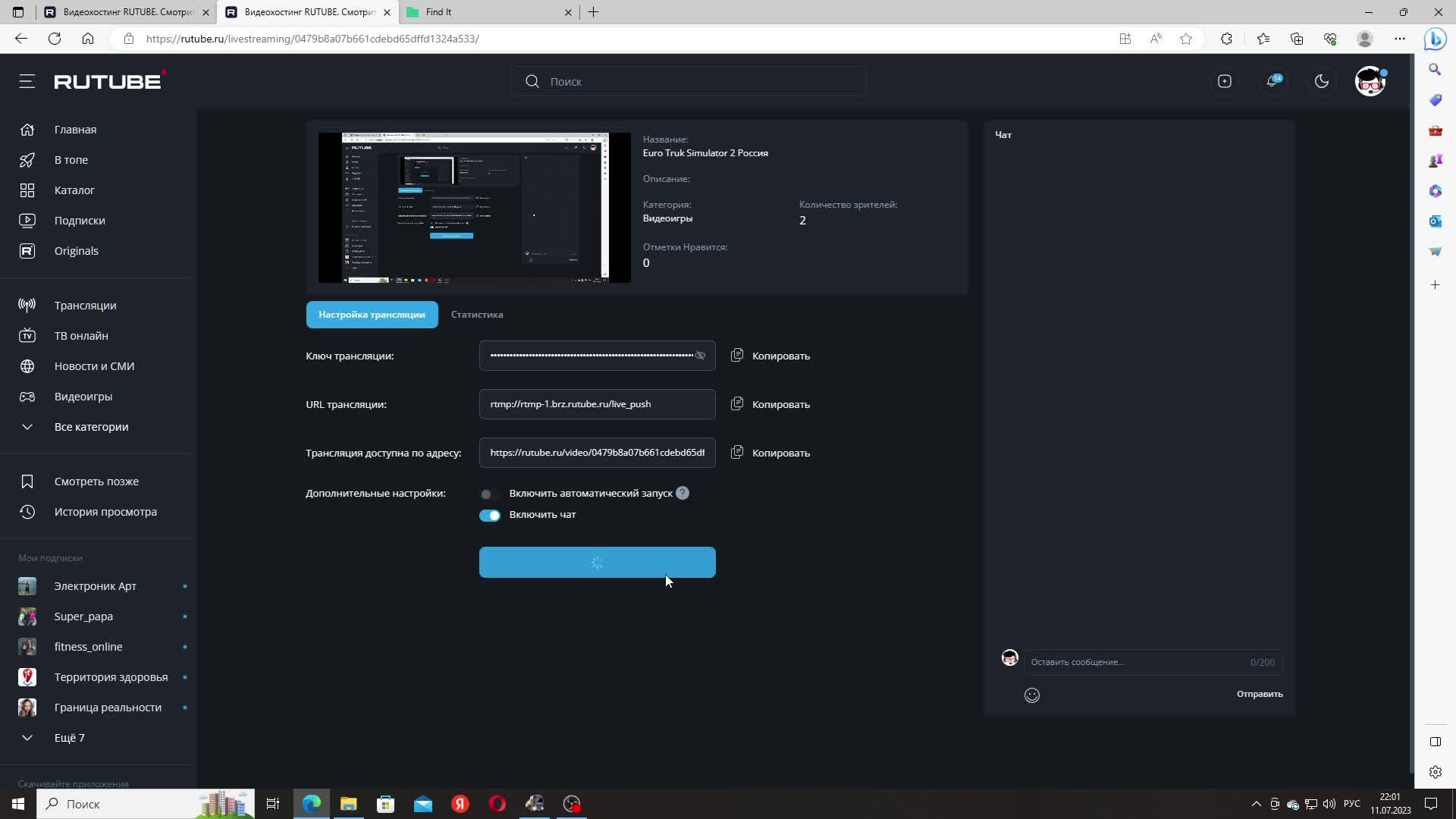Enable the automatic launch toggle
The height and width of the screenshot is (819, 1456).
click(489, 494)
